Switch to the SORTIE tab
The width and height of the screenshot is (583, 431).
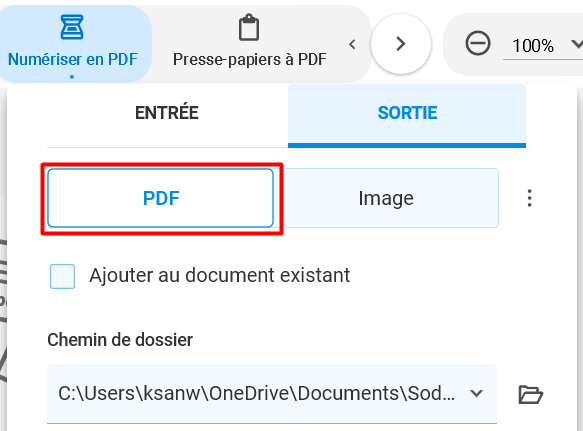pyautogui.click(x=407, y=113)
